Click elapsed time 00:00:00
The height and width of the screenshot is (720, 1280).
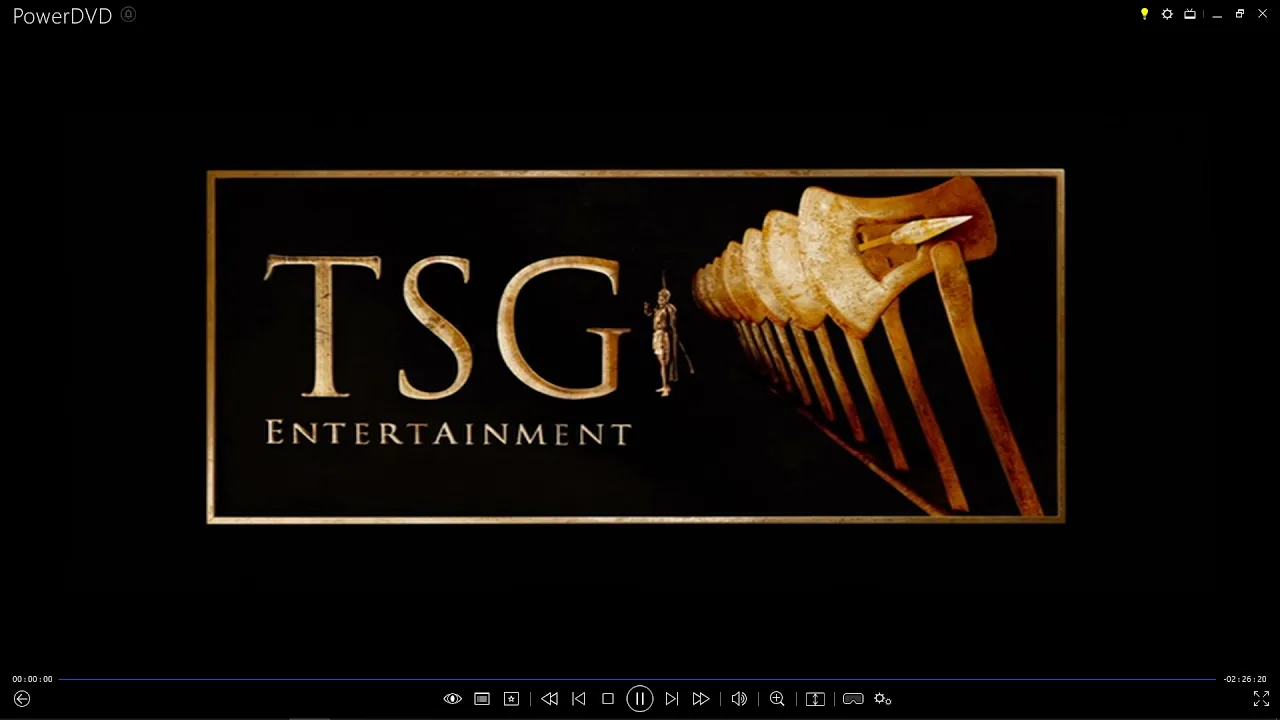[x=32, y=679]
